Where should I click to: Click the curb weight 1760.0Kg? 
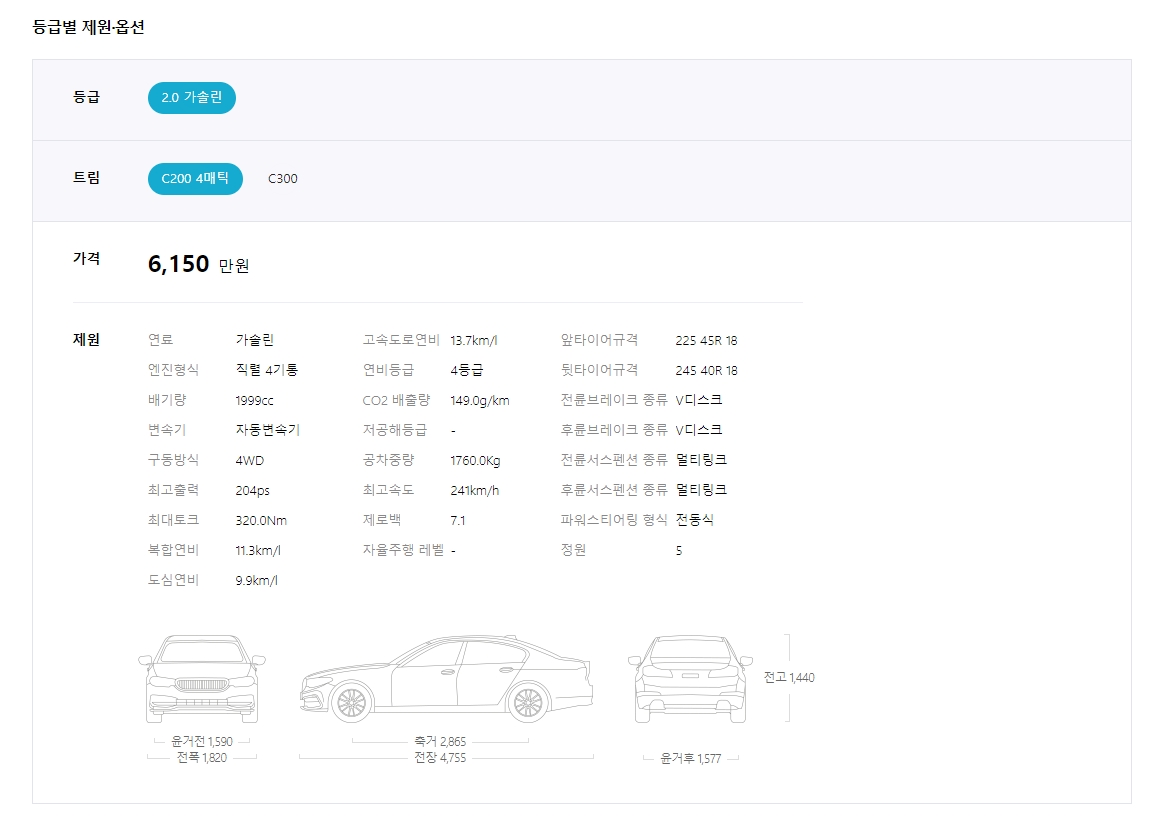[475, 461]
